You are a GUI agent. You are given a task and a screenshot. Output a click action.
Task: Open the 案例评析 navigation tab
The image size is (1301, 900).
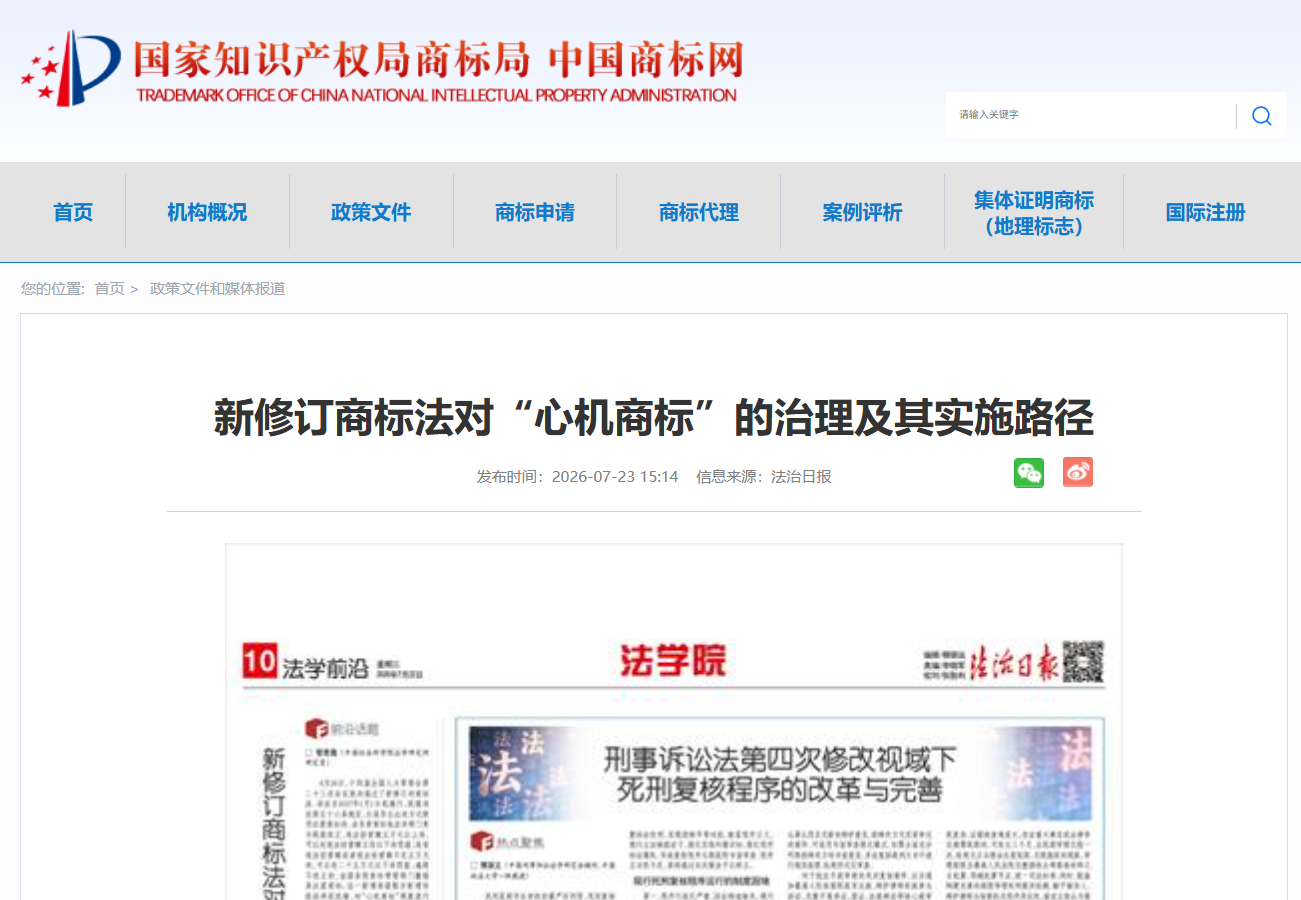coord(862,212)
